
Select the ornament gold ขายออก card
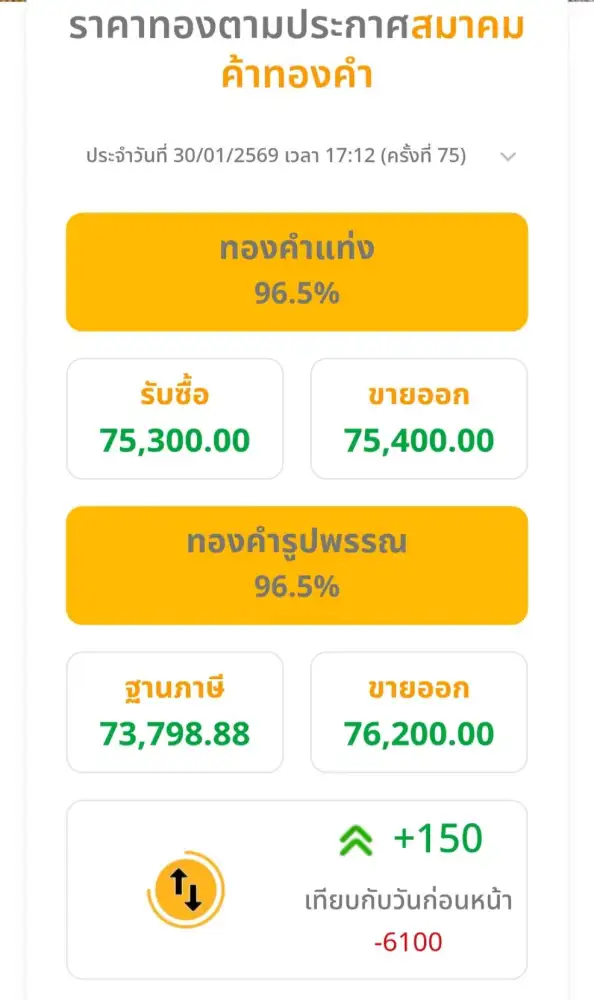[x=419, y=711]
